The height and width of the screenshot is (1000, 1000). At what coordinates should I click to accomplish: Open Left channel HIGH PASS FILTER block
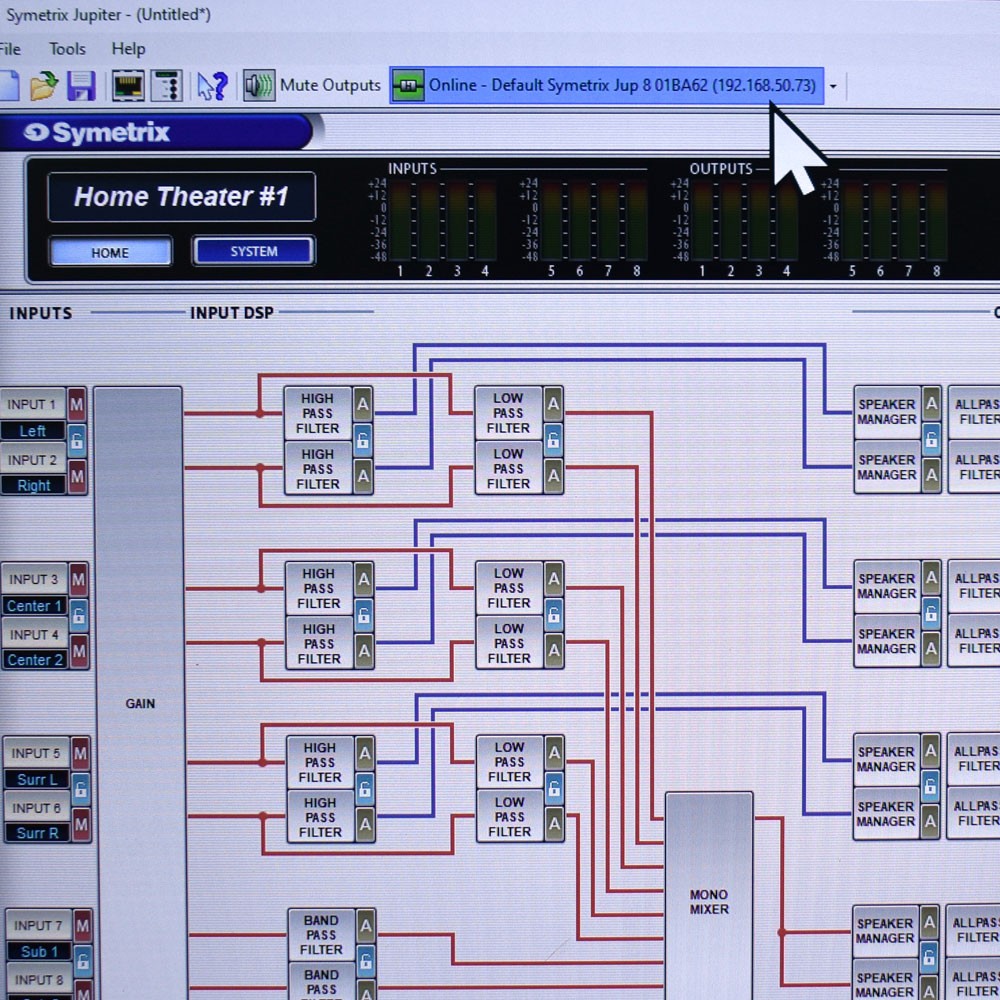[318, 413]
